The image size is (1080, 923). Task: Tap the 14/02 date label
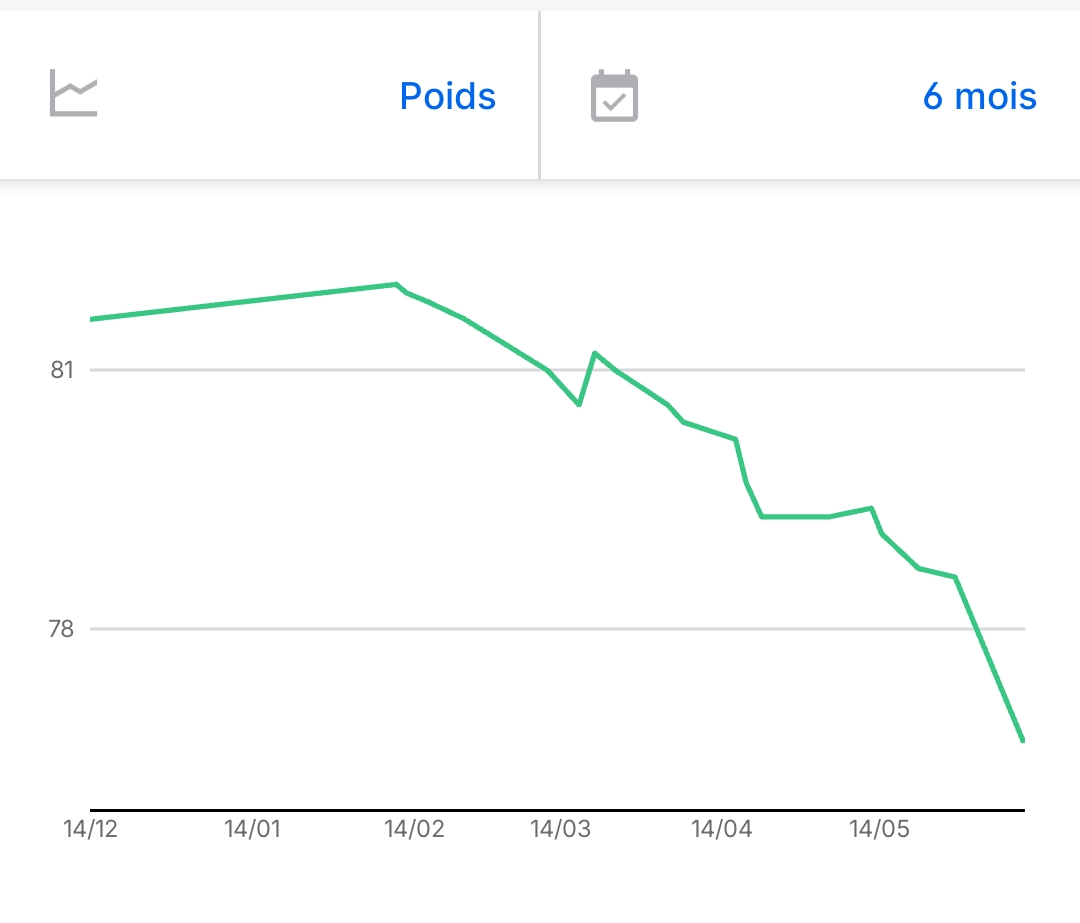(x=414, y=829)
